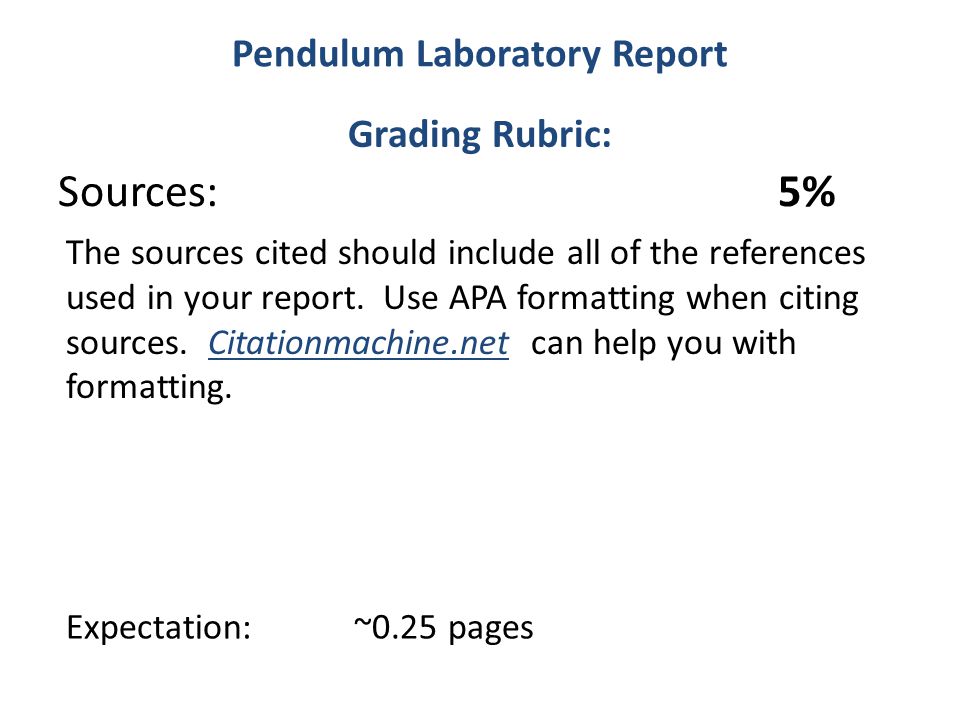Select the Grading Rubric heading
Viewport: 960px width, 720px height.
(480, 135)
